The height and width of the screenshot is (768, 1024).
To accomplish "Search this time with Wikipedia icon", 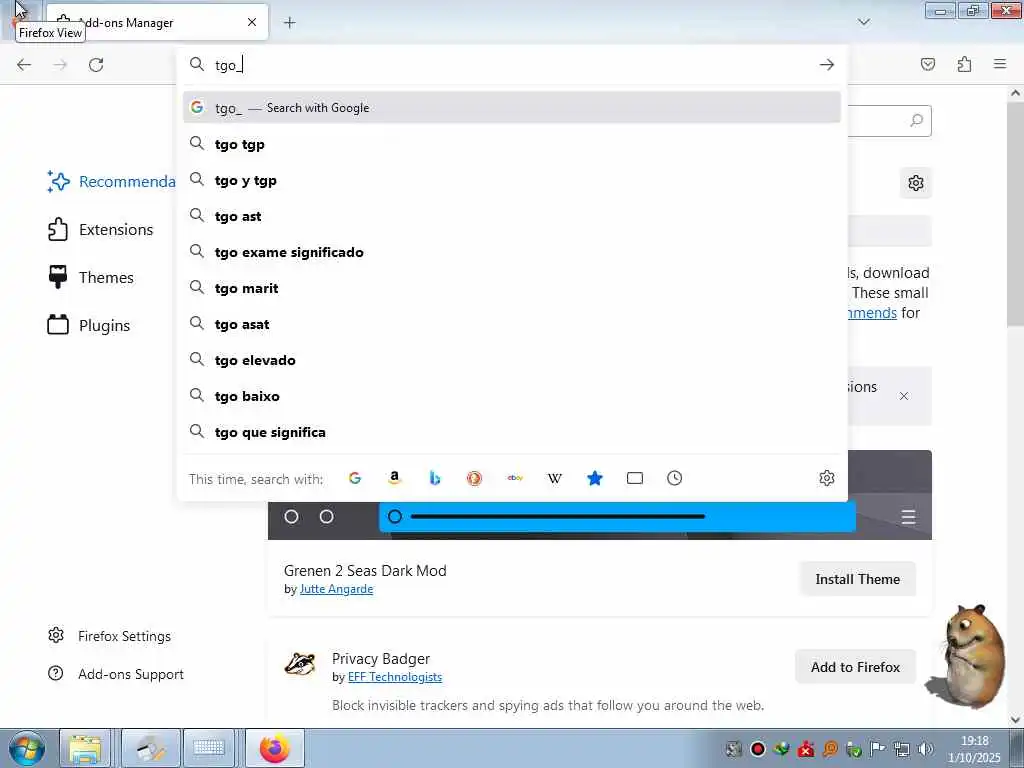I will pos(554,478).
